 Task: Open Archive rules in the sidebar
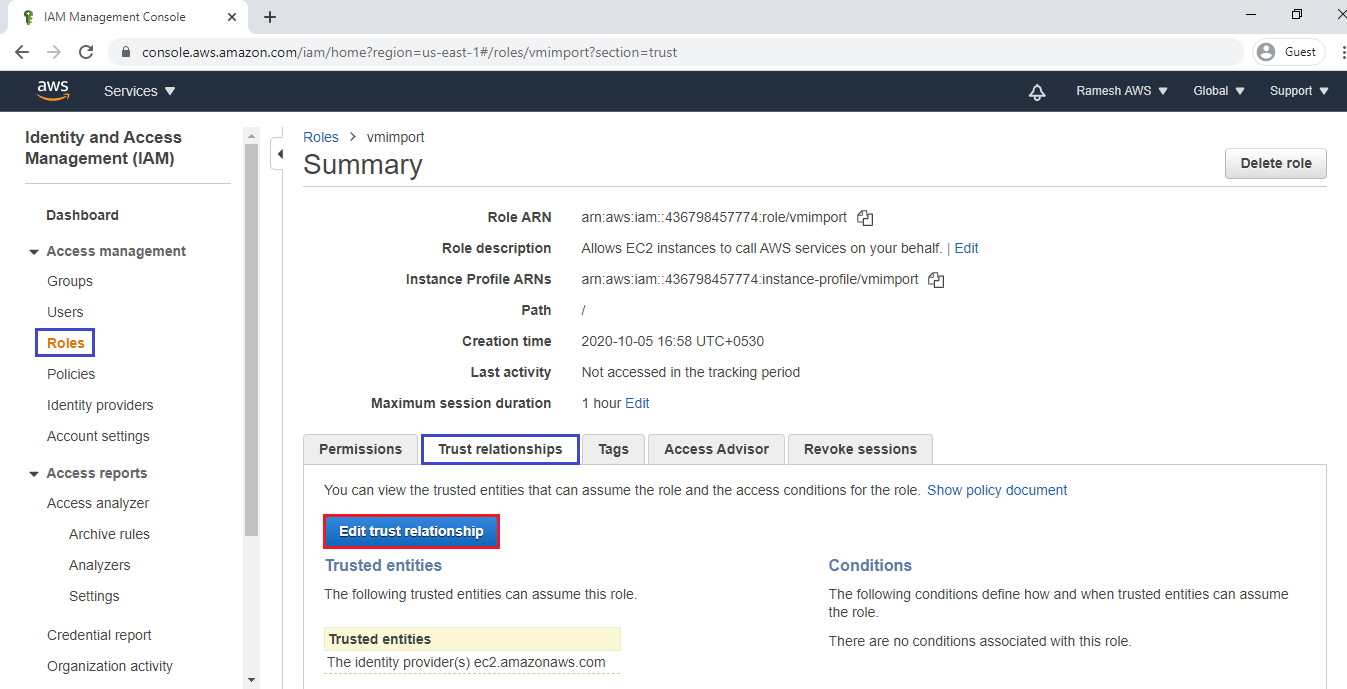(109, 534)
